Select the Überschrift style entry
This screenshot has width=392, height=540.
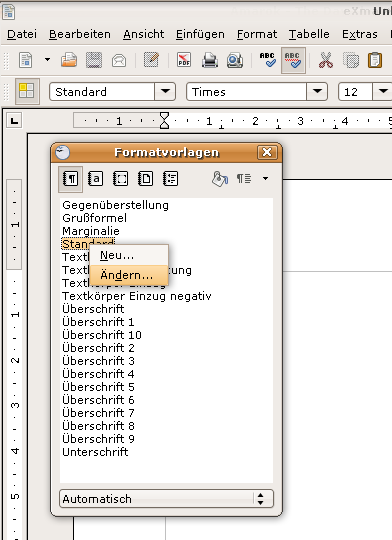point(93,309)
